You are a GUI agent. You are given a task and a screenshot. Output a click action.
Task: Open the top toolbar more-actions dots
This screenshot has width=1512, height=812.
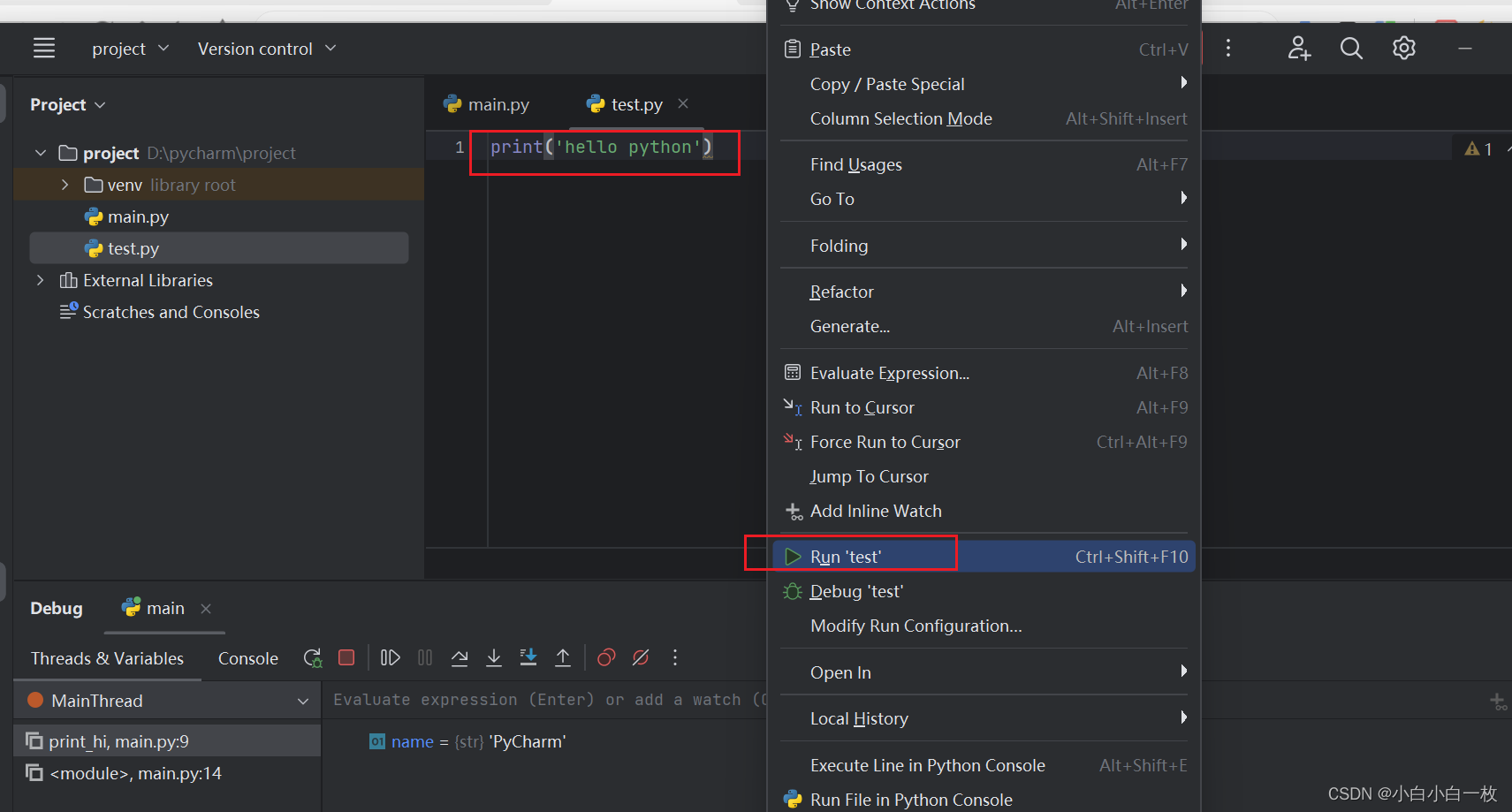pyautogui.click(x=1228, y=49)
